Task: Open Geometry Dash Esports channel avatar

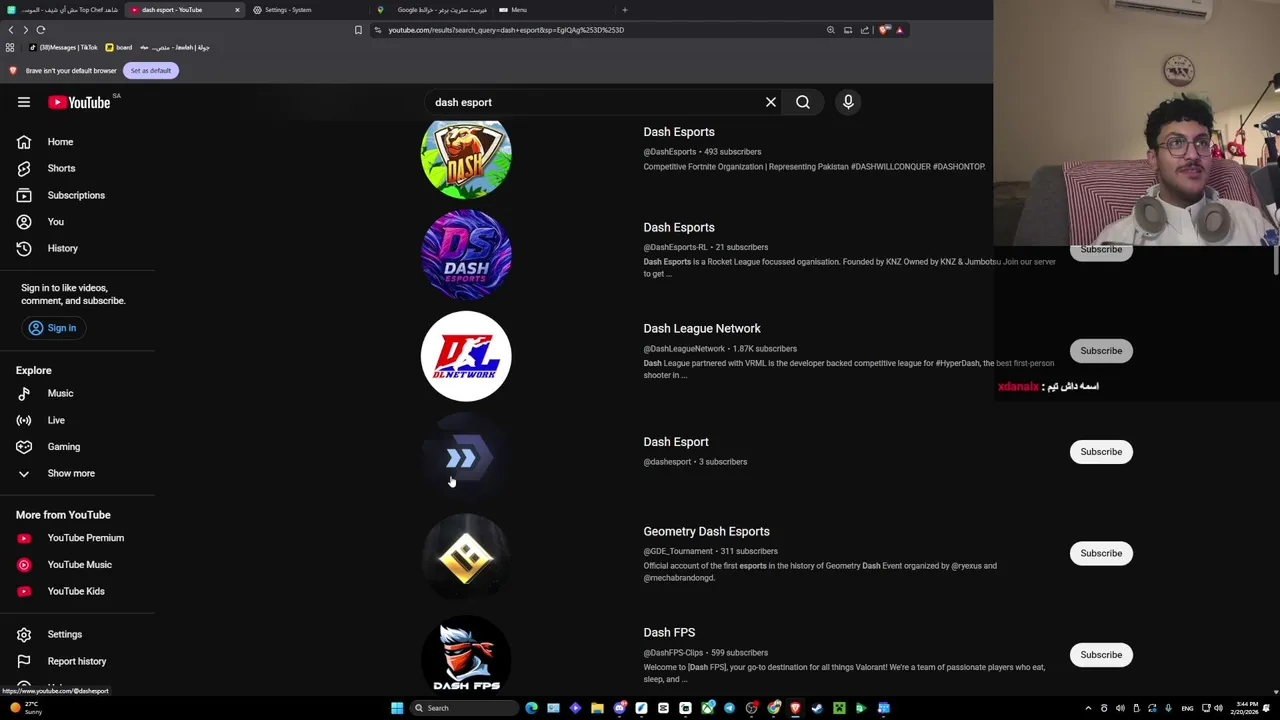Action: click(x=466, y=558)
